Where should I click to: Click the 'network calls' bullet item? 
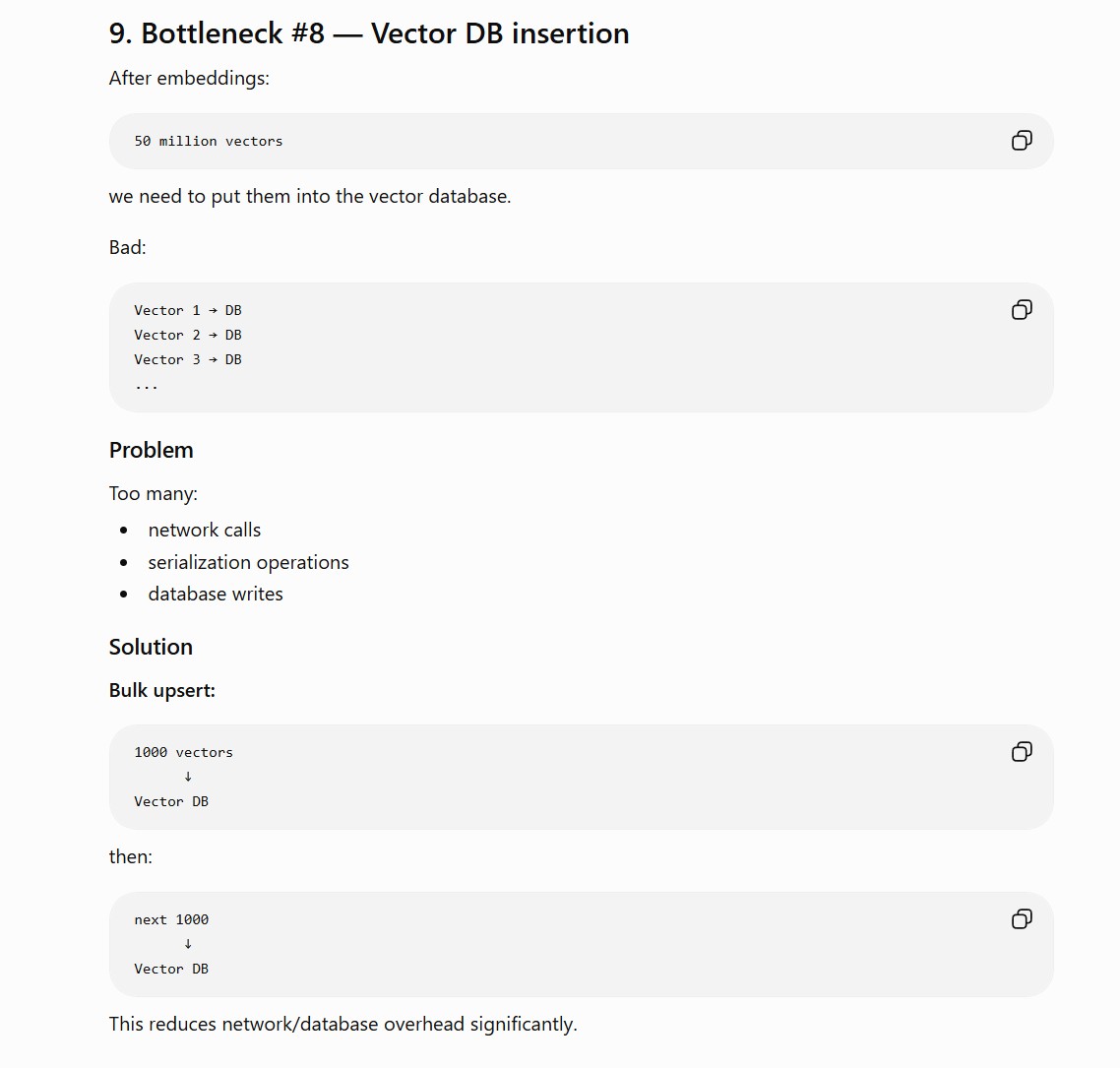[x=205, y=531]
